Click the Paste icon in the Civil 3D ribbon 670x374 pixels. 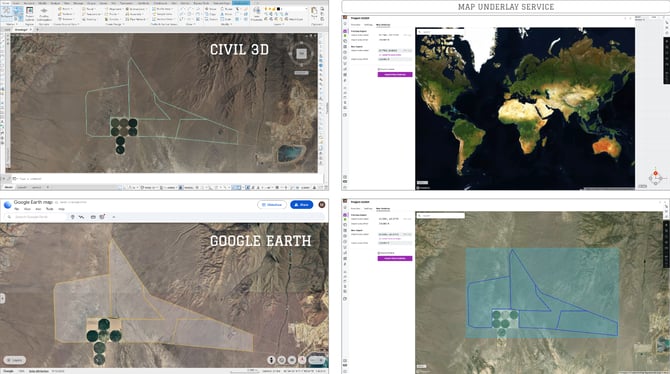click(x=314, y=10)
